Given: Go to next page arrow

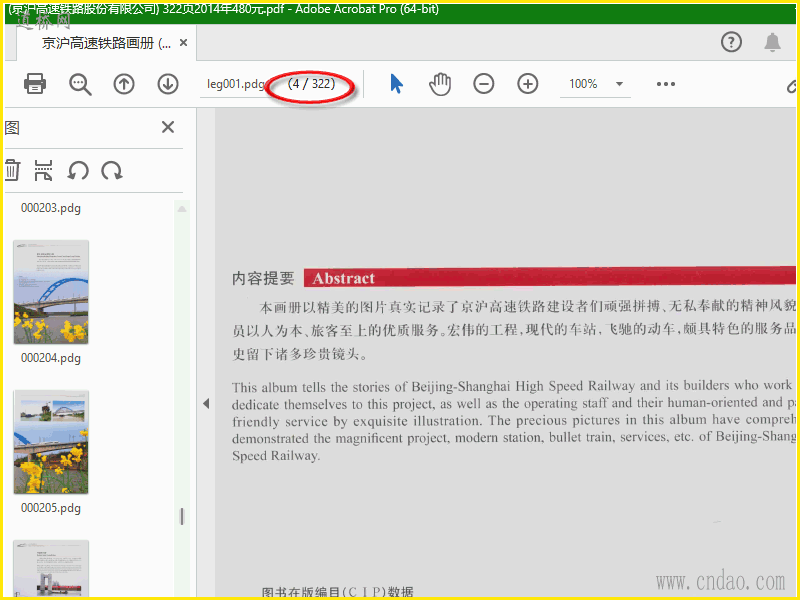Looking at the screenshot, I should coord(168,84).
